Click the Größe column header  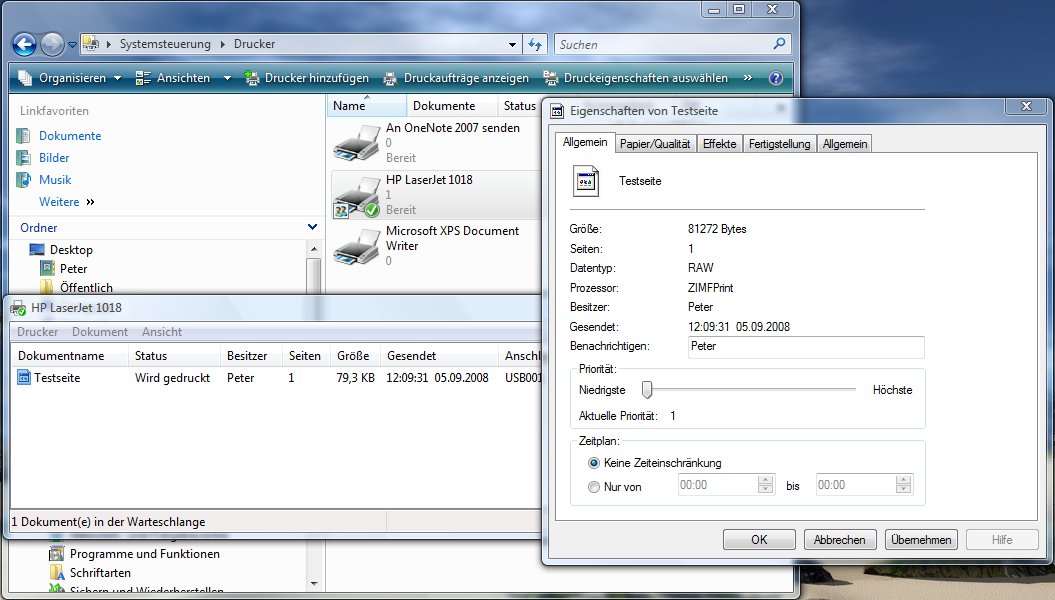[x=355, y=356]
